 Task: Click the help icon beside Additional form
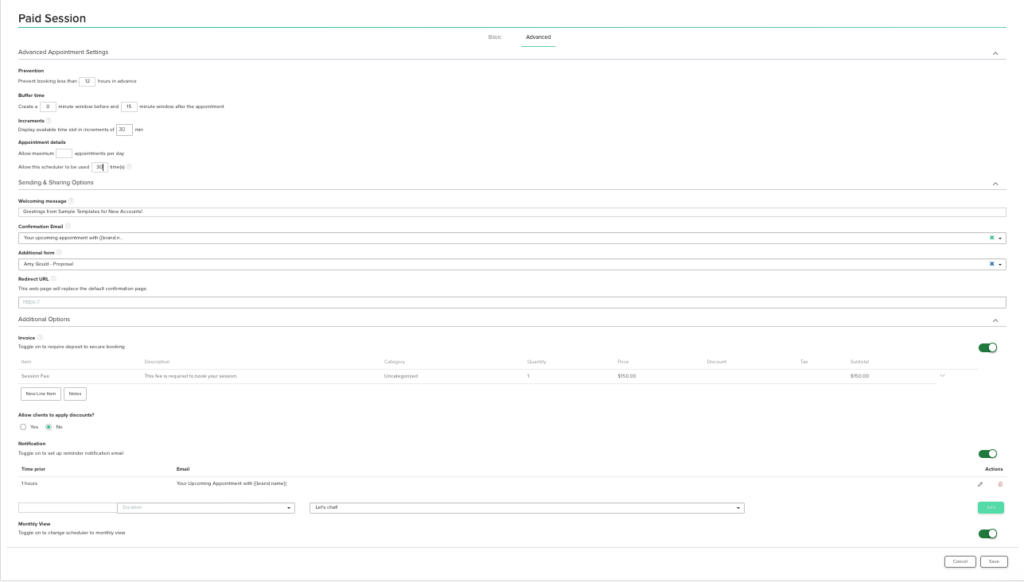[x=59, y=252]
